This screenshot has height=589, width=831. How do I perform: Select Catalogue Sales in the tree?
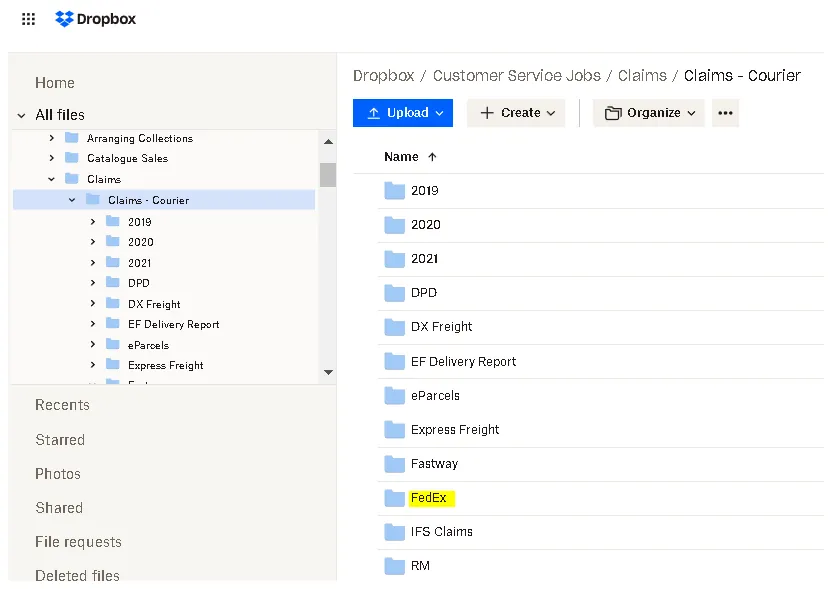click(x=127, y=159)
